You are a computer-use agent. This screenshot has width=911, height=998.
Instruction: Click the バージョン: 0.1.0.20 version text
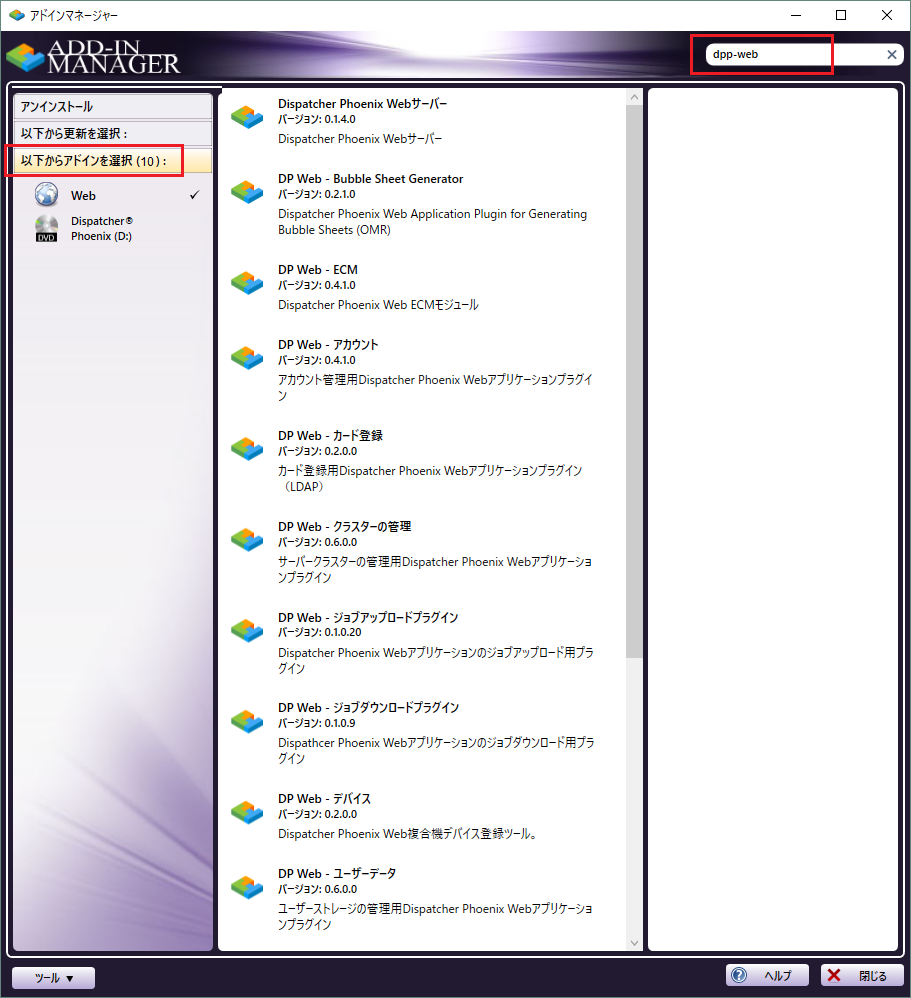pyautogui.click(x=320, y=633)
